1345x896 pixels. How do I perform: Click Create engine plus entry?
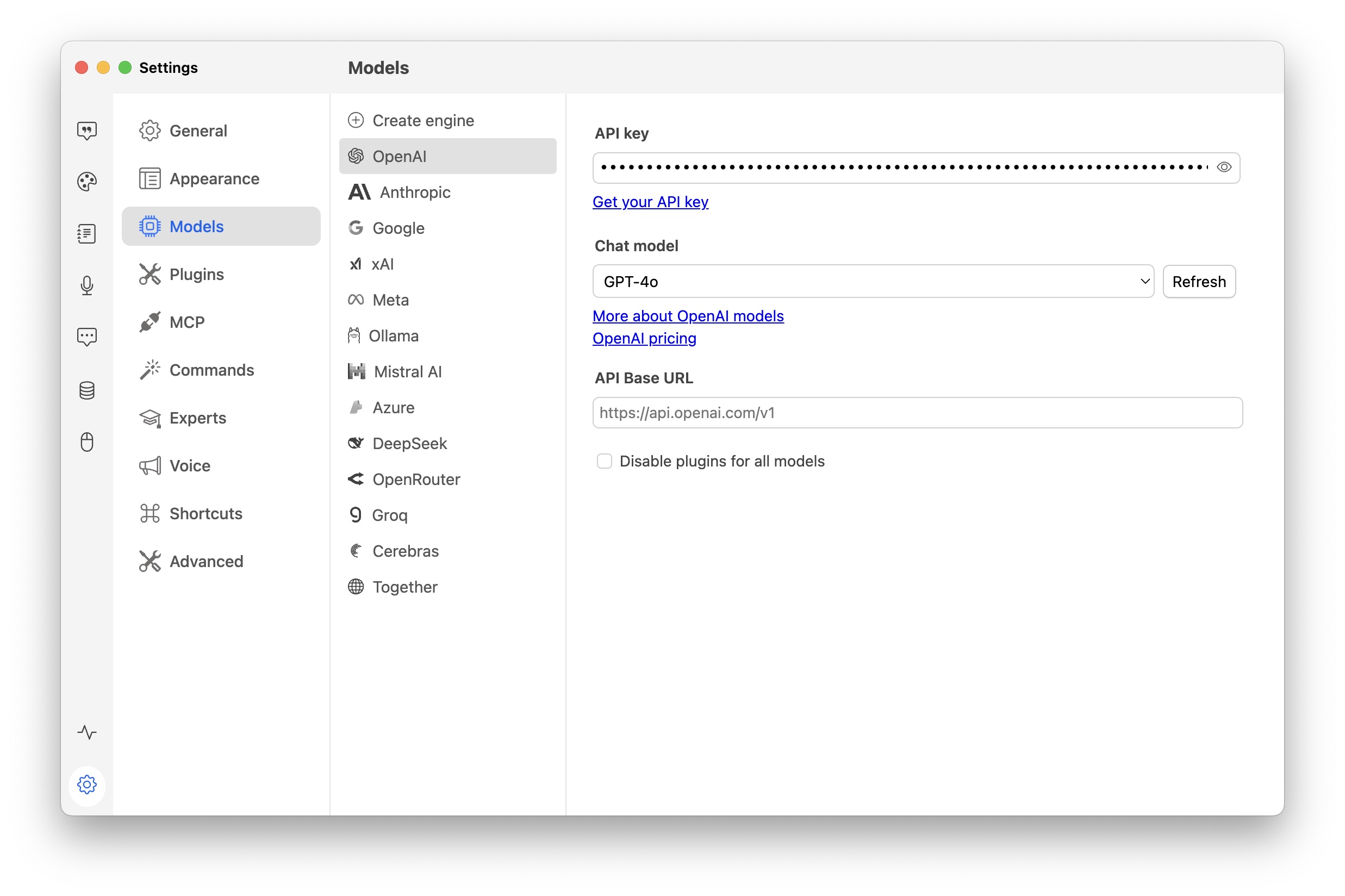click(423, 121)
